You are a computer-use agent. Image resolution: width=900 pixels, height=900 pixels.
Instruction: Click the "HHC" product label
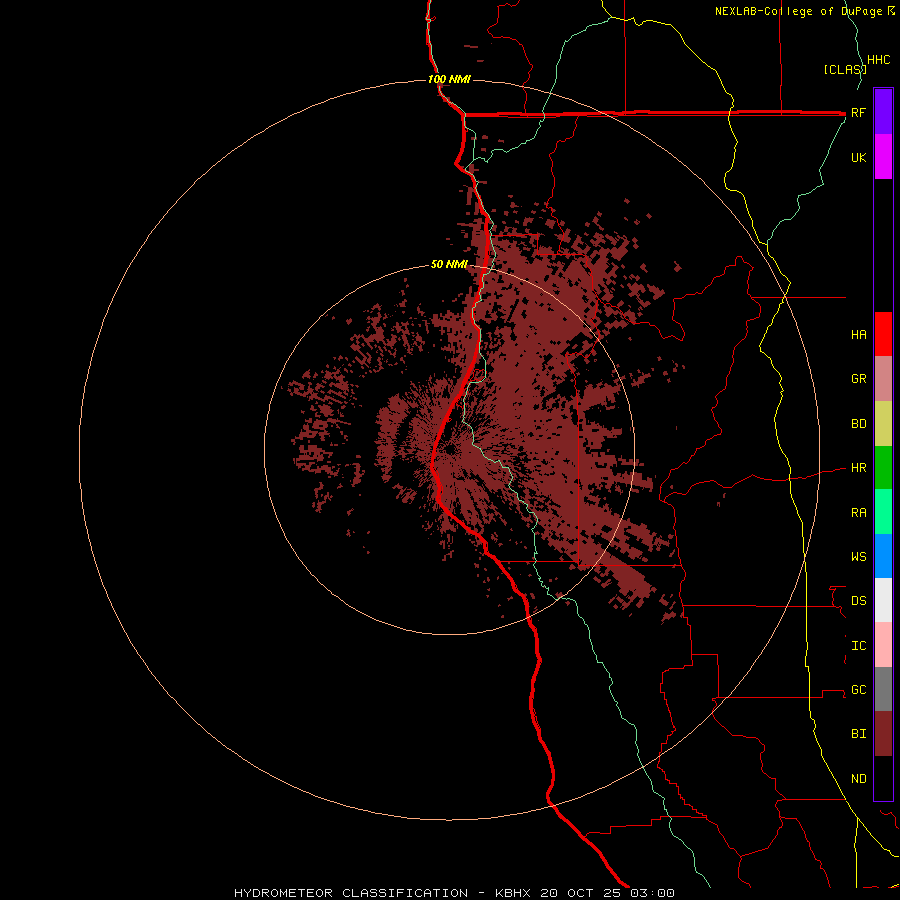878,60
